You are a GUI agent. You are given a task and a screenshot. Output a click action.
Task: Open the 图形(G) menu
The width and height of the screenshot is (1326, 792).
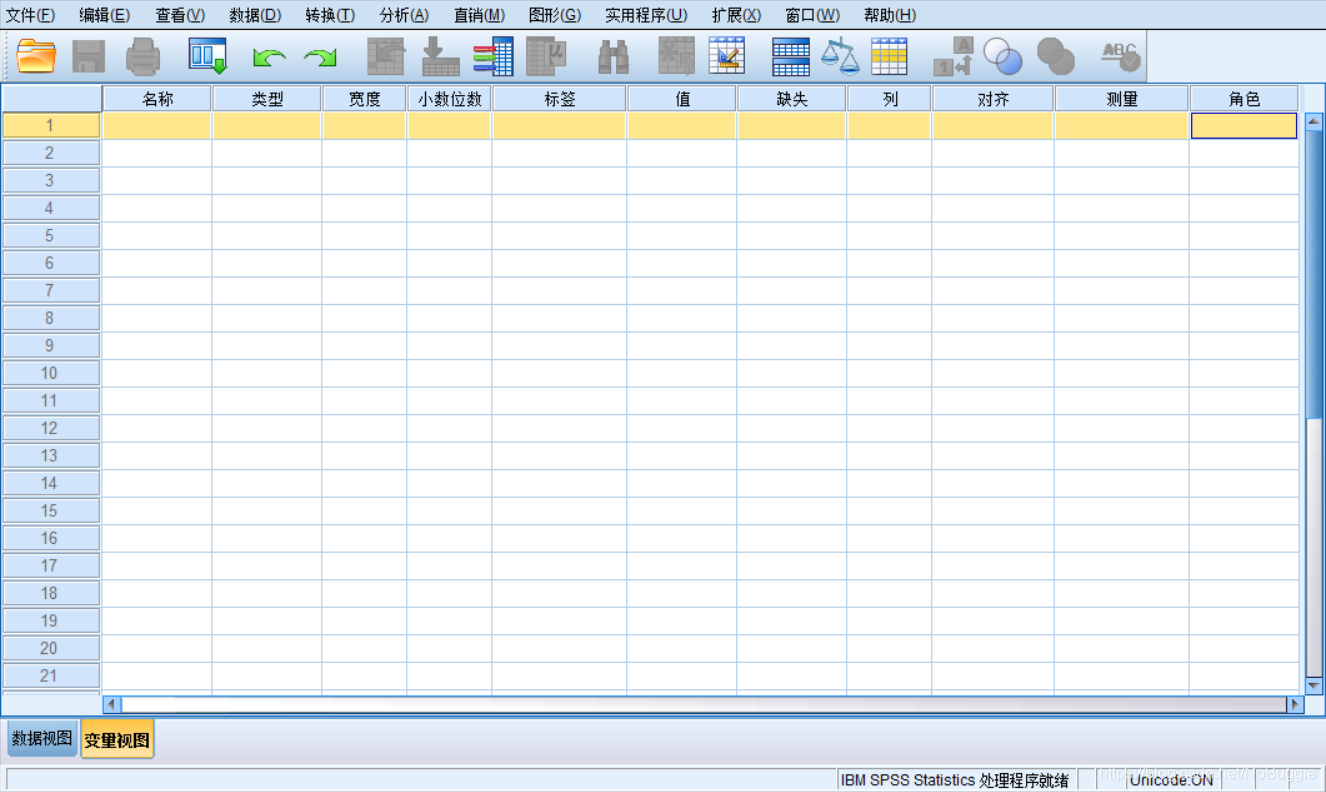tap(555, 15)
